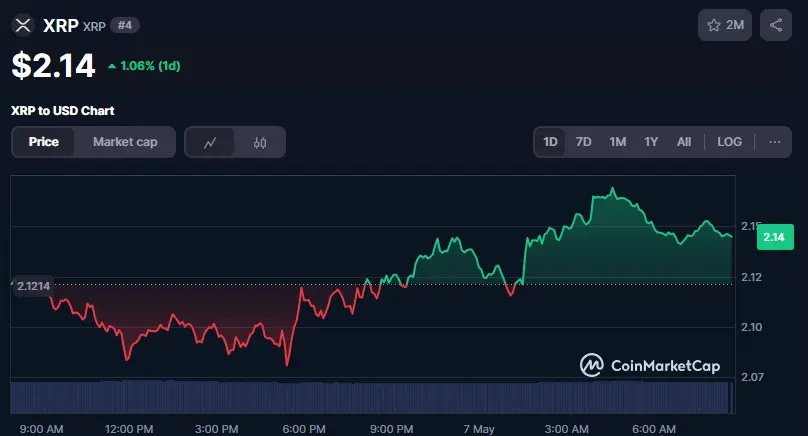Click the volume bars below the chart
This screenshot has height=436, width=808.
tap(371, 397)
